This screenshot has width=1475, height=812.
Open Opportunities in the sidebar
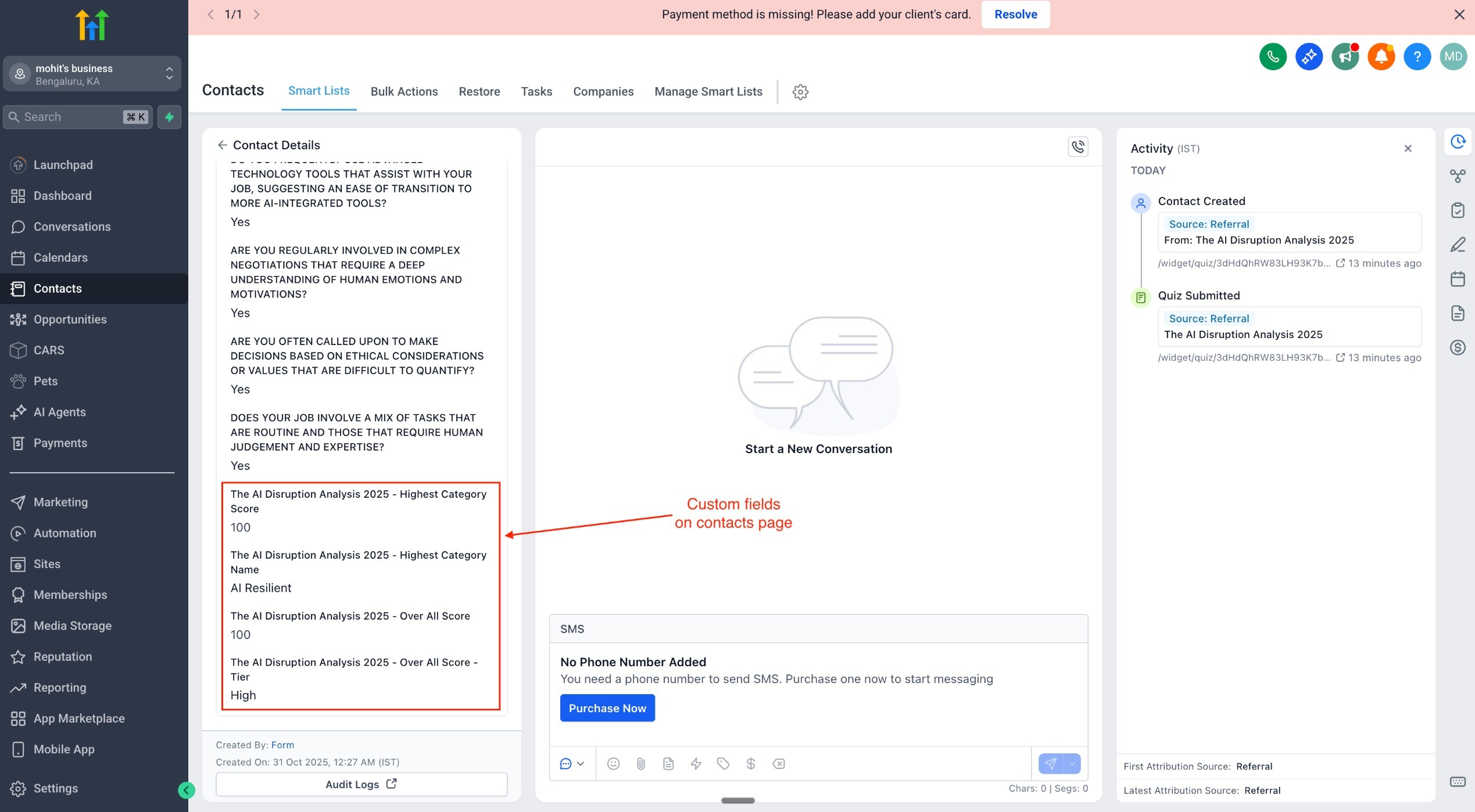tap(70, 319)
